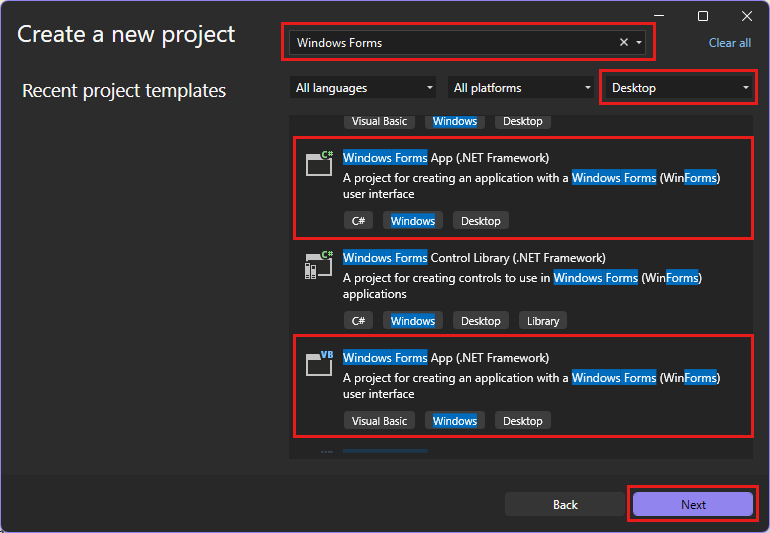Click Desktop tag on C# Forms App
Image resolution: width=770 pixels, height=533 pixels.
click(x=481, y=221)
